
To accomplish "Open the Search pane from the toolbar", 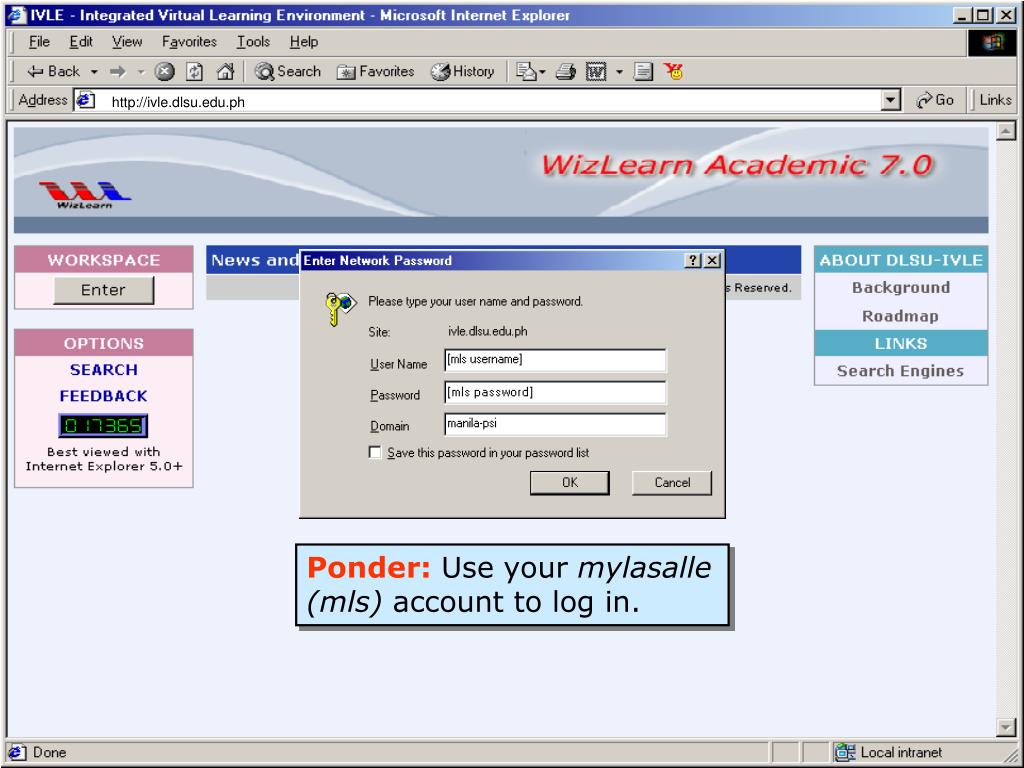I will click(287, 71).
